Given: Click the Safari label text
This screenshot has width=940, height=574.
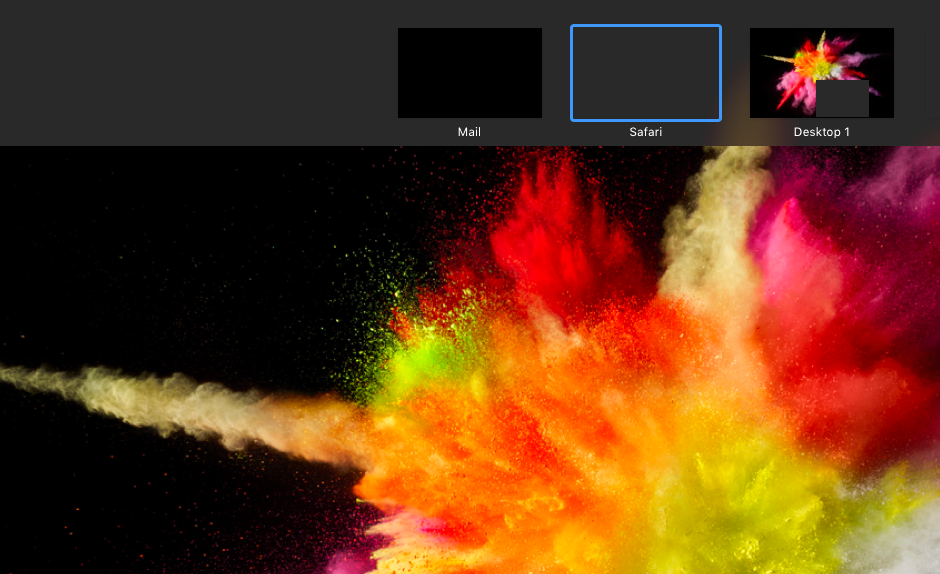Looking at the screenshot, I should (646, 132).
